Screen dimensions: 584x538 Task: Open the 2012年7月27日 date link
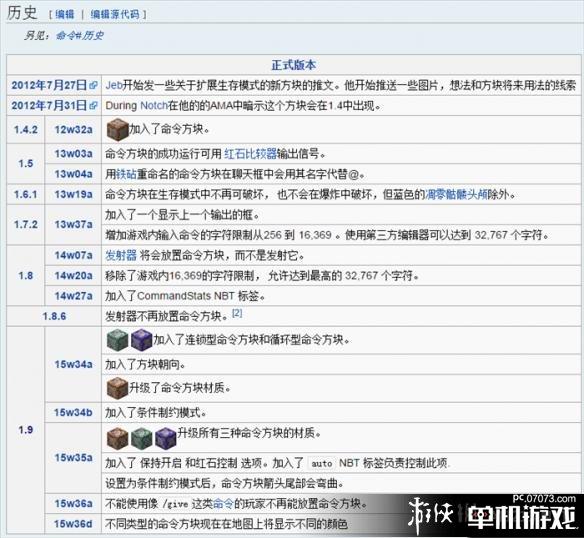(x=49, y=85)
